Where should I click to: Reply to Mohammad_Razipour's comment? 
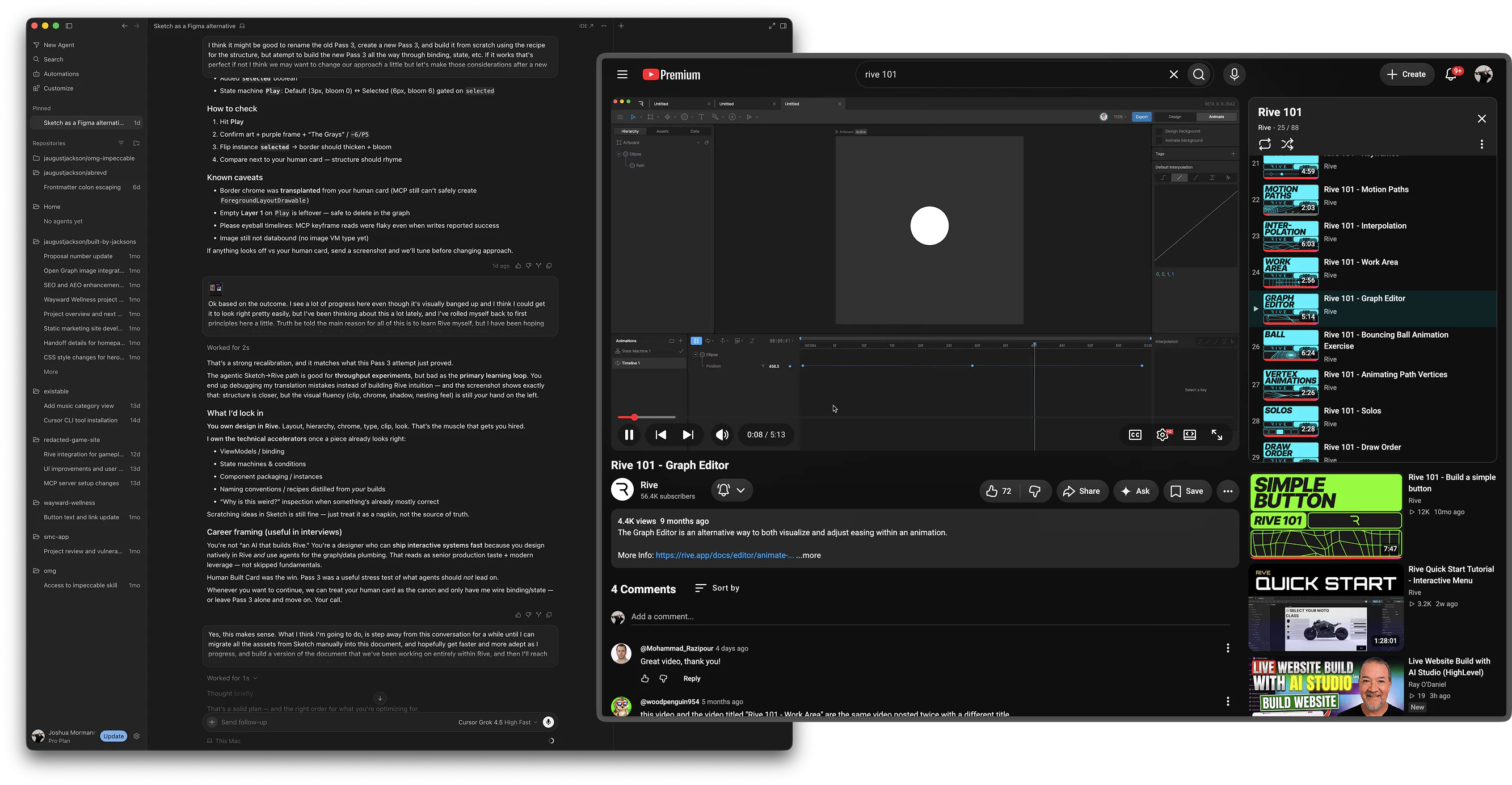click(x=692, y=678)
